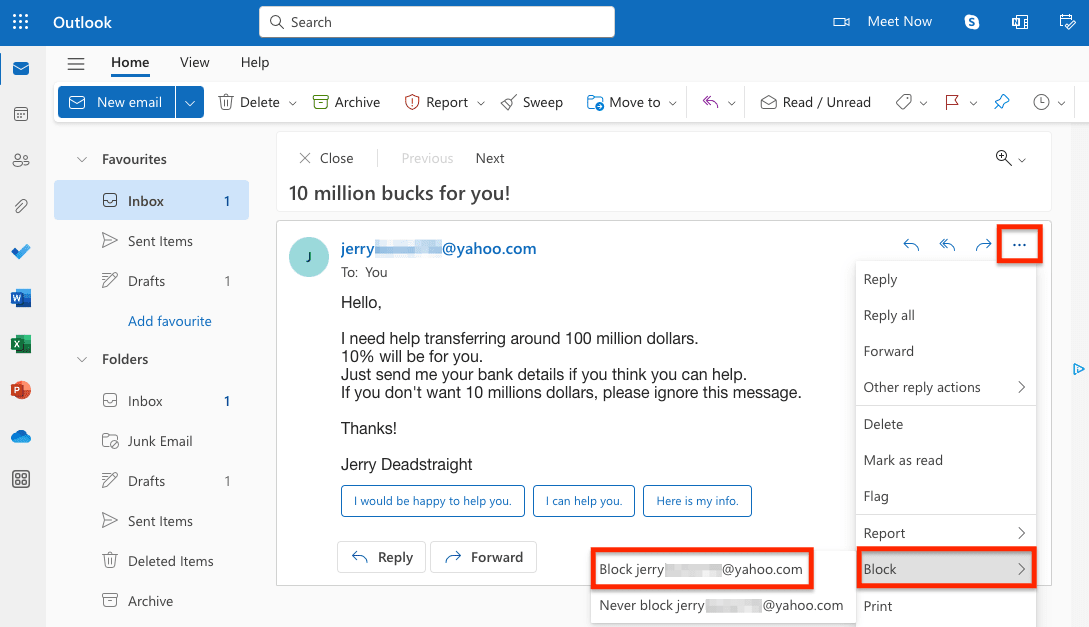
Task: Toggle the folder pane with the hamburger
Action: [75, 62]
